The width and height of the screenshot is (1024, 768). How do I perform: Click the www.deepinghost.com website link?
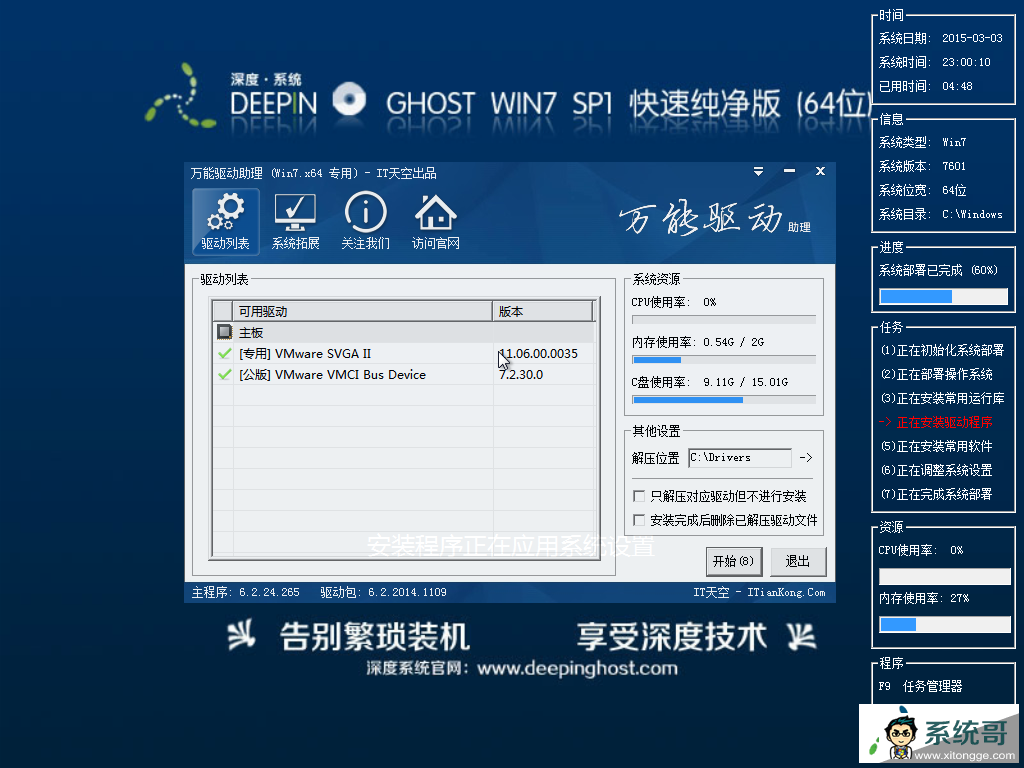pyautogui.click(x=577, y=669)
